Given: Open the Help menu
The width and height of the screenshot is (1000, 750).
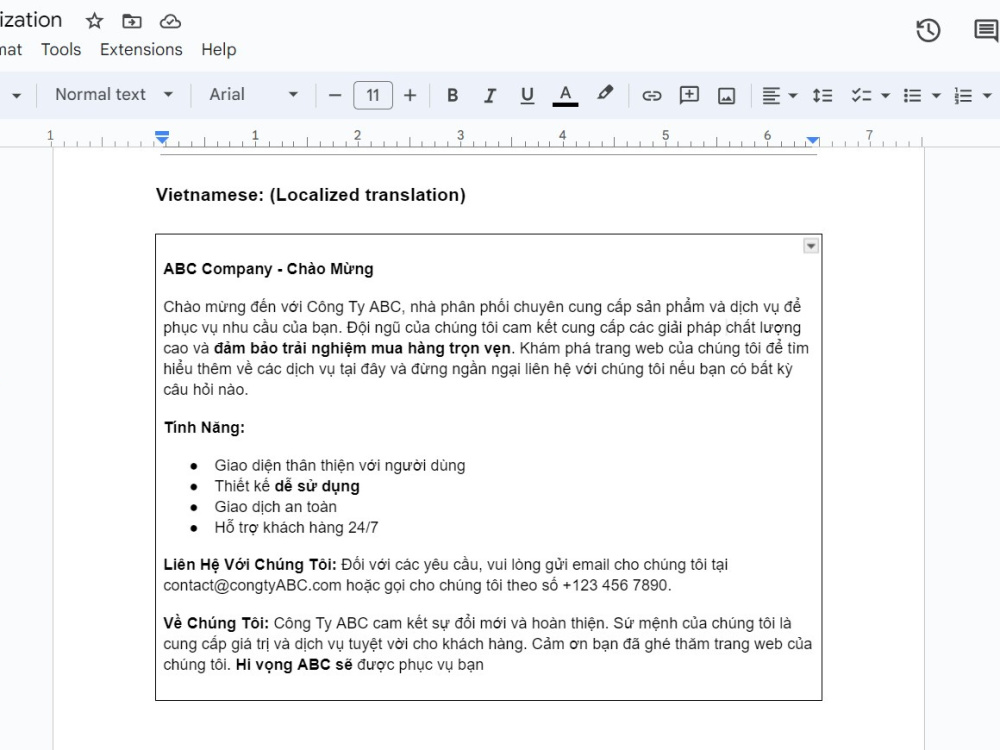Looking at the screenshot, I should click(x=219, y=50).
